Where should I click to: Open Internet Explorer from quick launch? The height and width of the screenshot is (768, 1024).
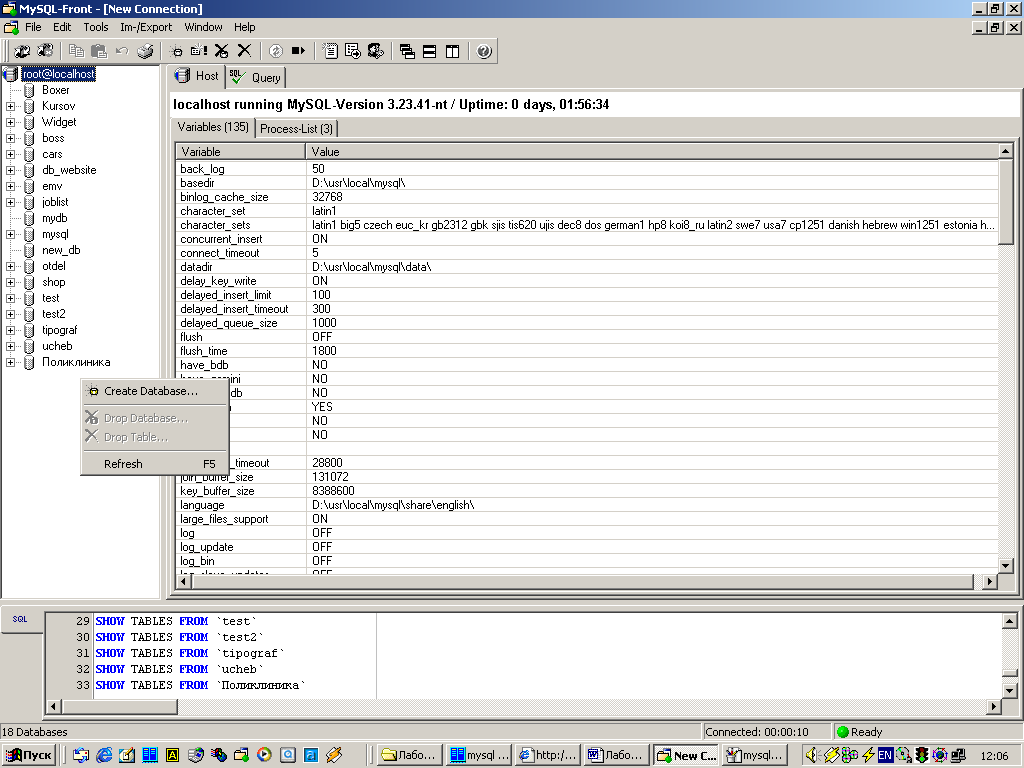(104, 755)
